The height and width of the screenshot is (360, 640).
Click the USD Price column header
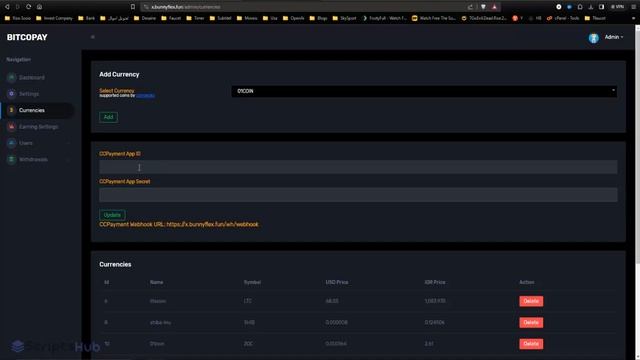[337, 282]
